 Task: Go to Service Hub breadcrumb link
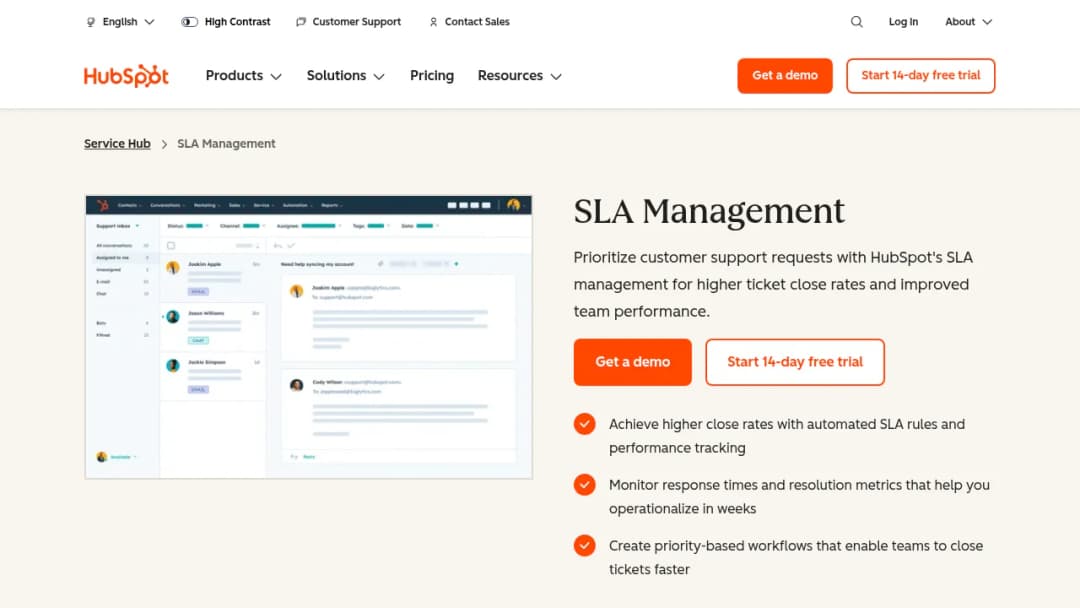[x=117, y=144]
